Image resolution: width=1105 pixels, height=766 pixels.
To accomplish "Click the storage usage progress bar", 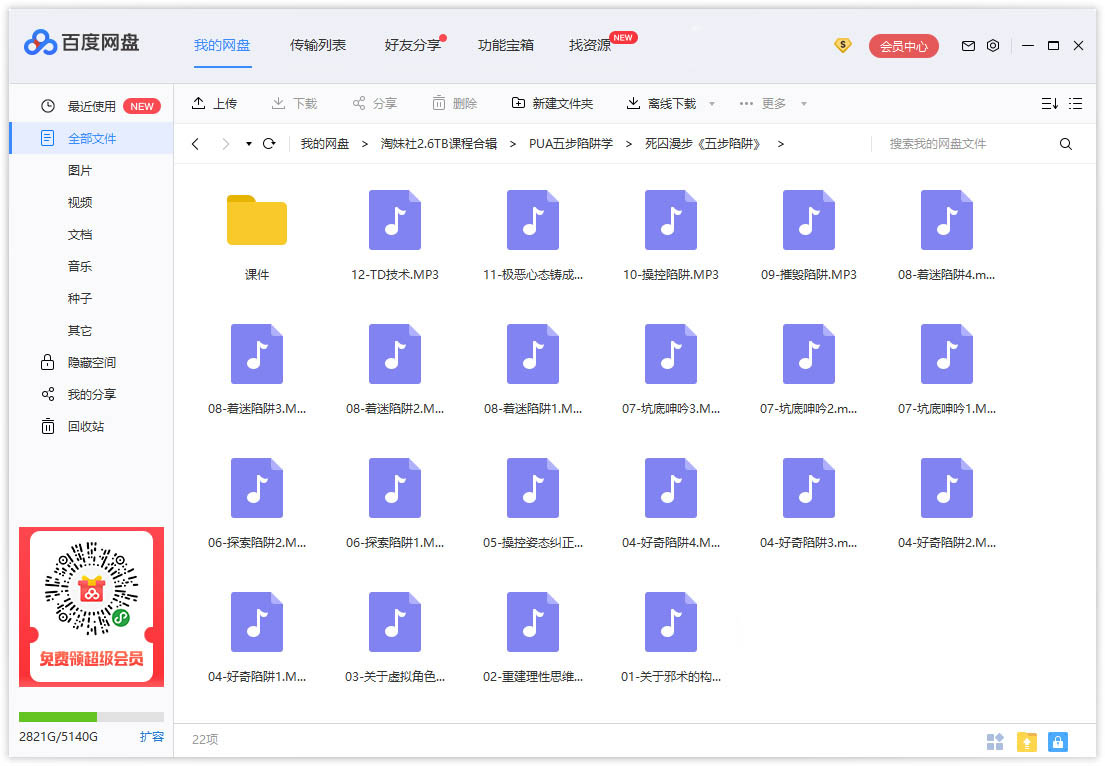I will coord(91,717).
